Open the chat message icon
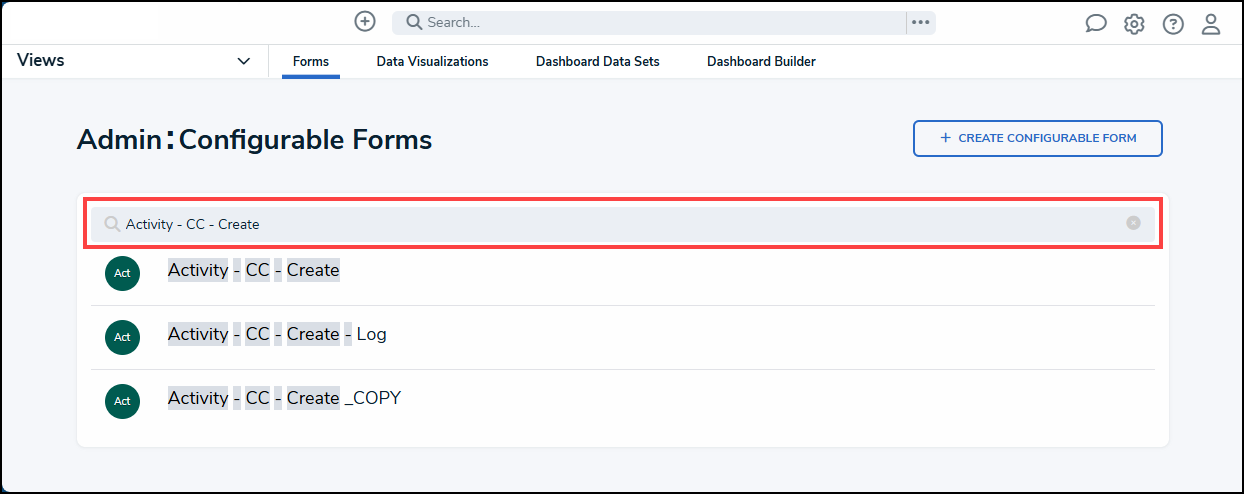Image resolution: width=1244 pixels, height=494 pixels. [x=1096, y=24]
